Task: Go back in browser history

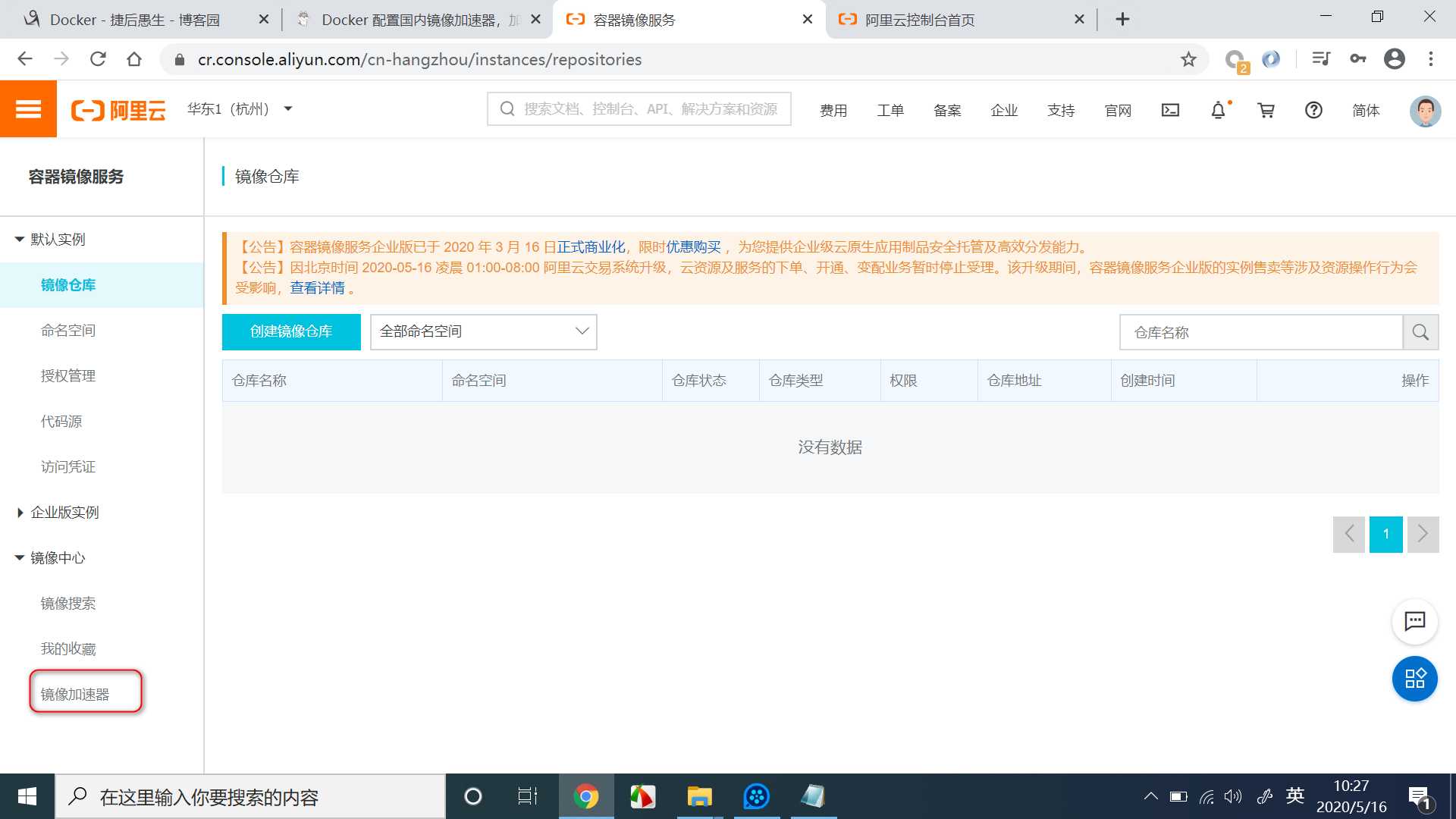Action: 25,59
